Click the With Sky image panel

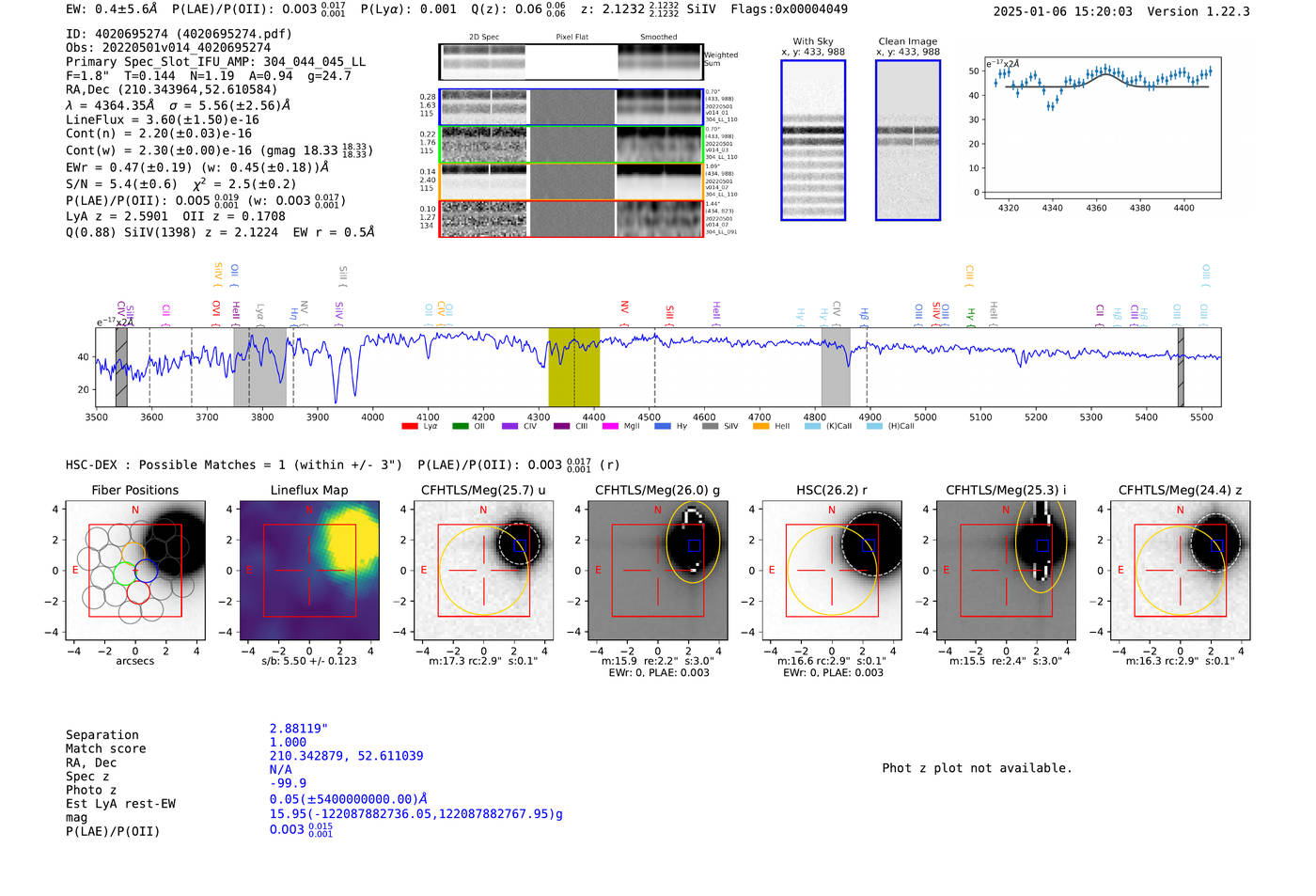813,140
